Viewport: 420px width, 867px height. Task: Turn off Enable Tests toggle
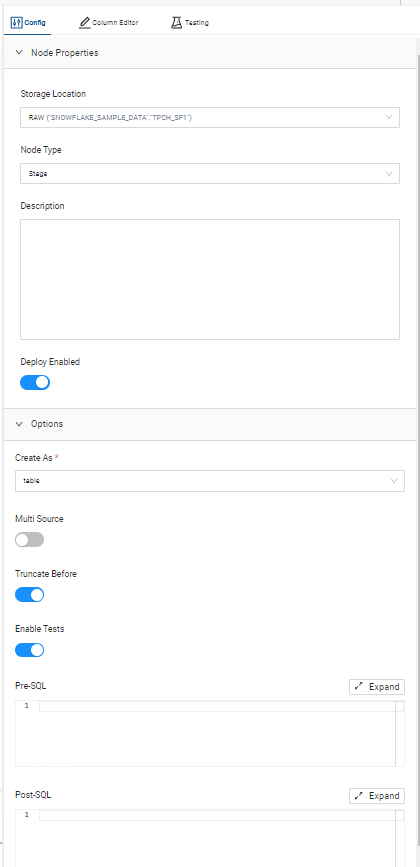29,650
